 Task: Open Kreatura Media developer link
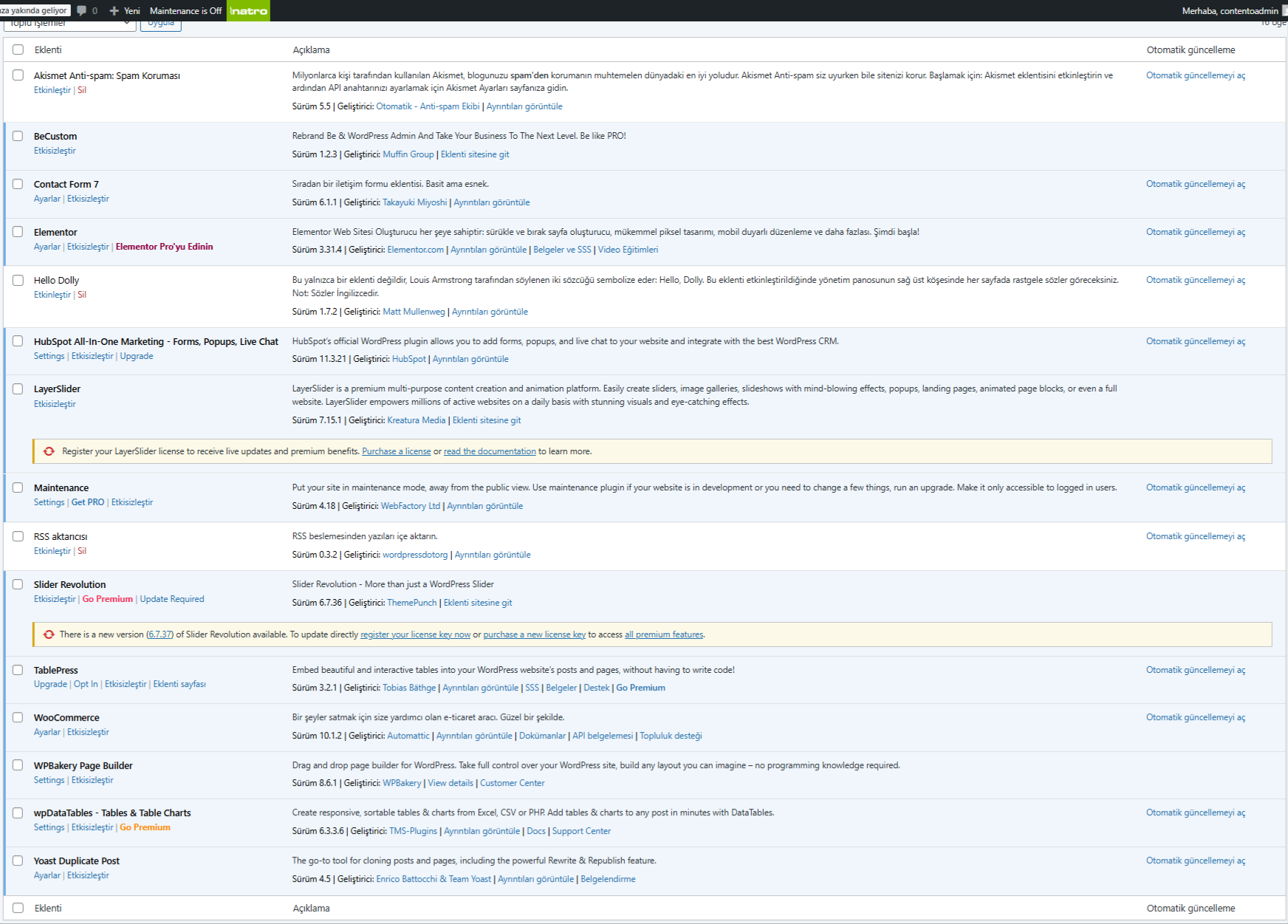click(417, 420)
